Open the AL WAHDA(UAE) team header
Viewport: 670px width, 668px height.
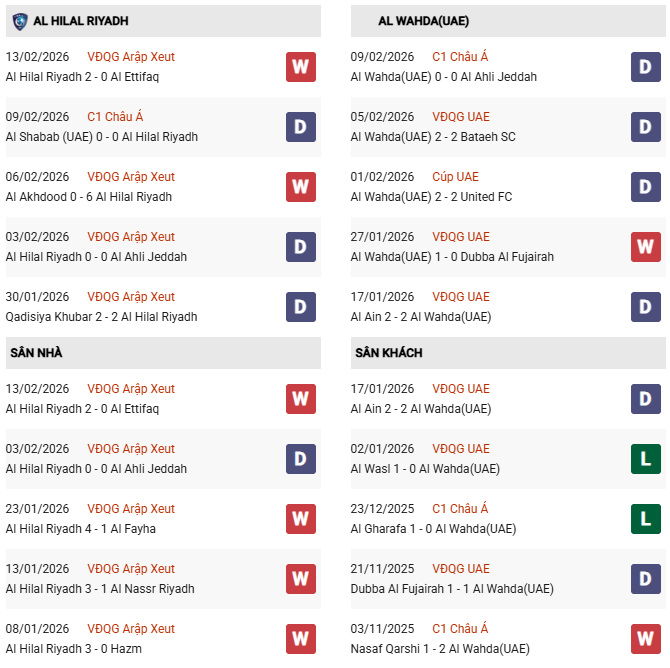click(424, 21)
